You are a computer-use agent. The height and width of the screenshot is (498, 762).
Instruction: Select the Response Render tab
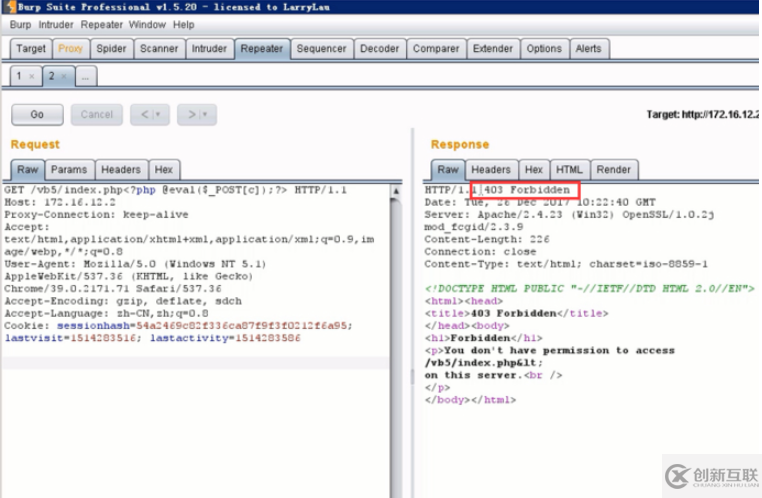614,170
